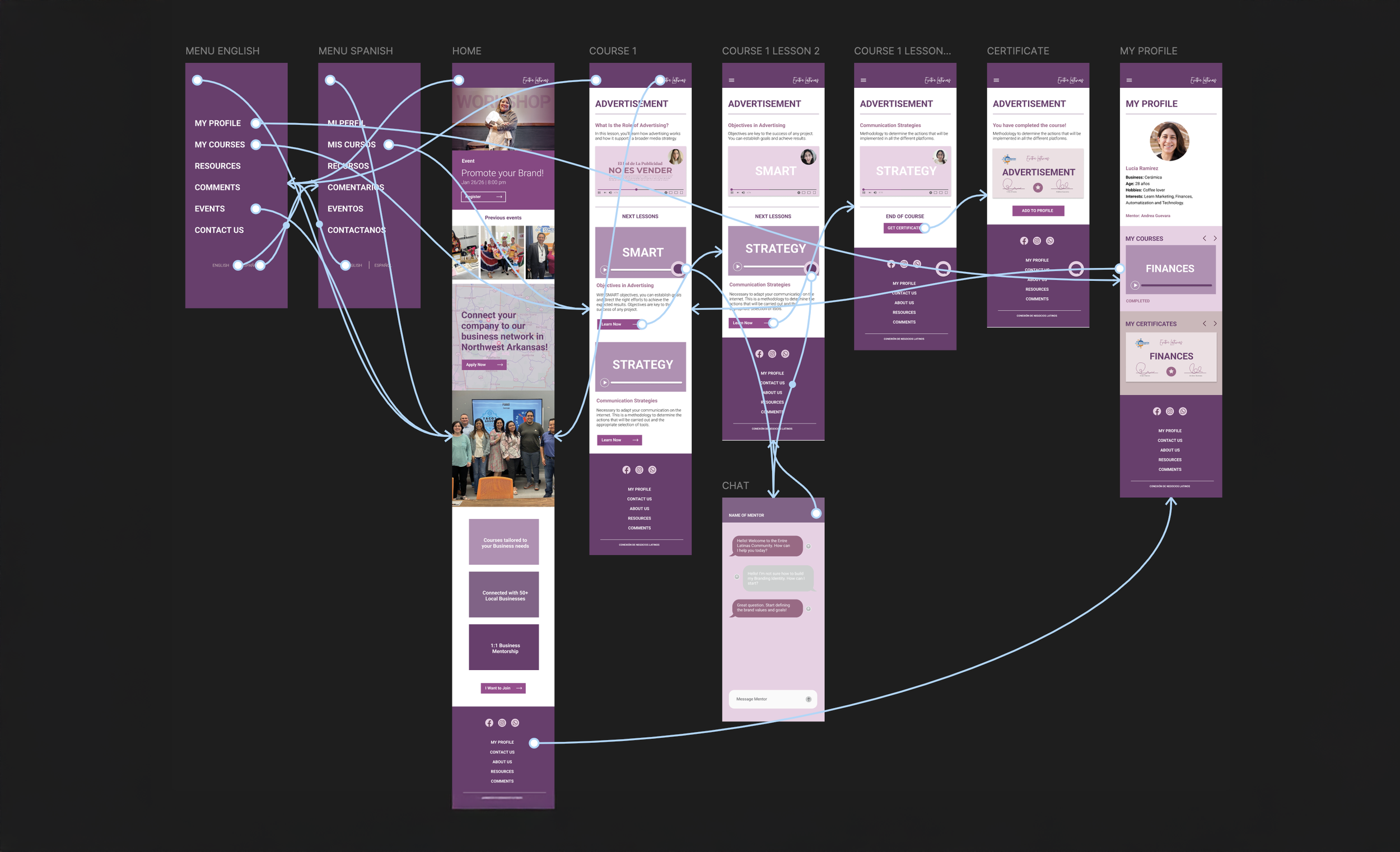Click the ADD TO PROFILE button
The width and height of the screenshot is (1400, 852).
(x=1038, y=210)
